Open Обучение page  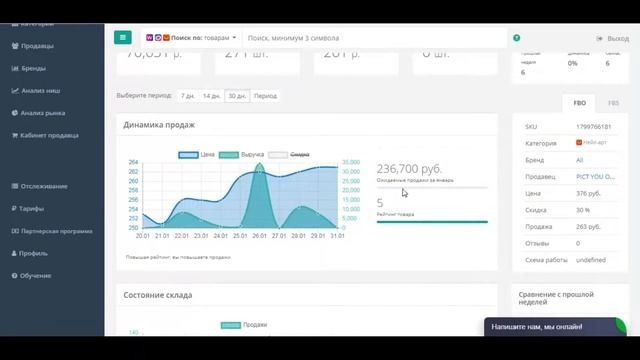pyautogui.click(x=36, y=276)
